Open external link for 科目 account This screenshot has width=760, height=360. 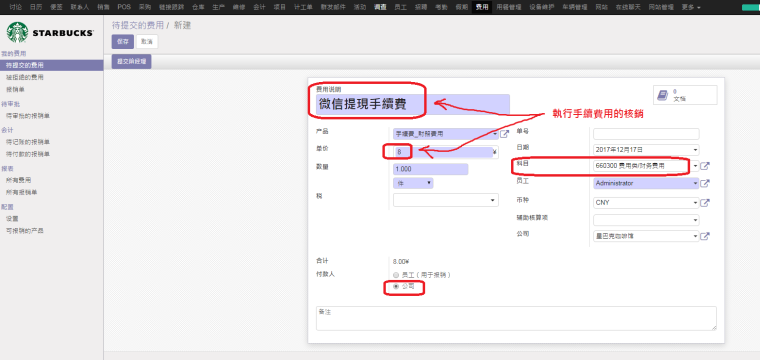pos(705,166)
